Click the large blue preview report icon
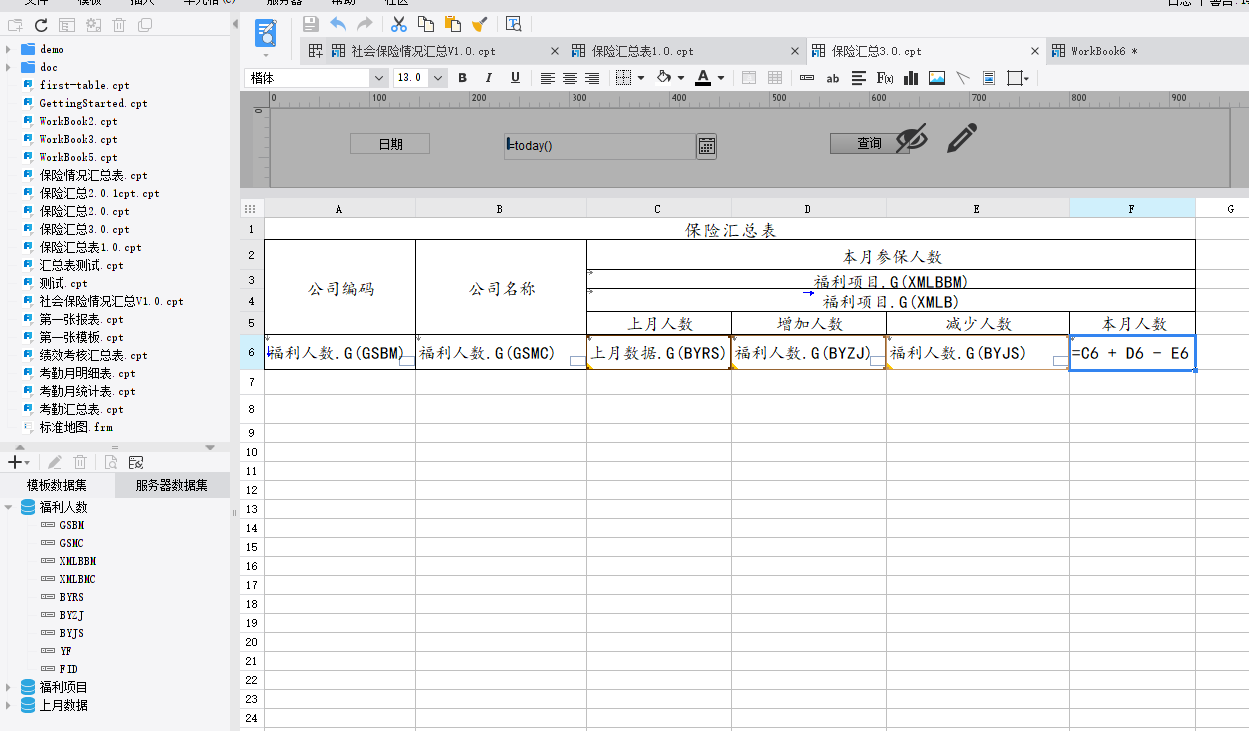Viewport: 1249px width, 731px height. pos(266,33)
